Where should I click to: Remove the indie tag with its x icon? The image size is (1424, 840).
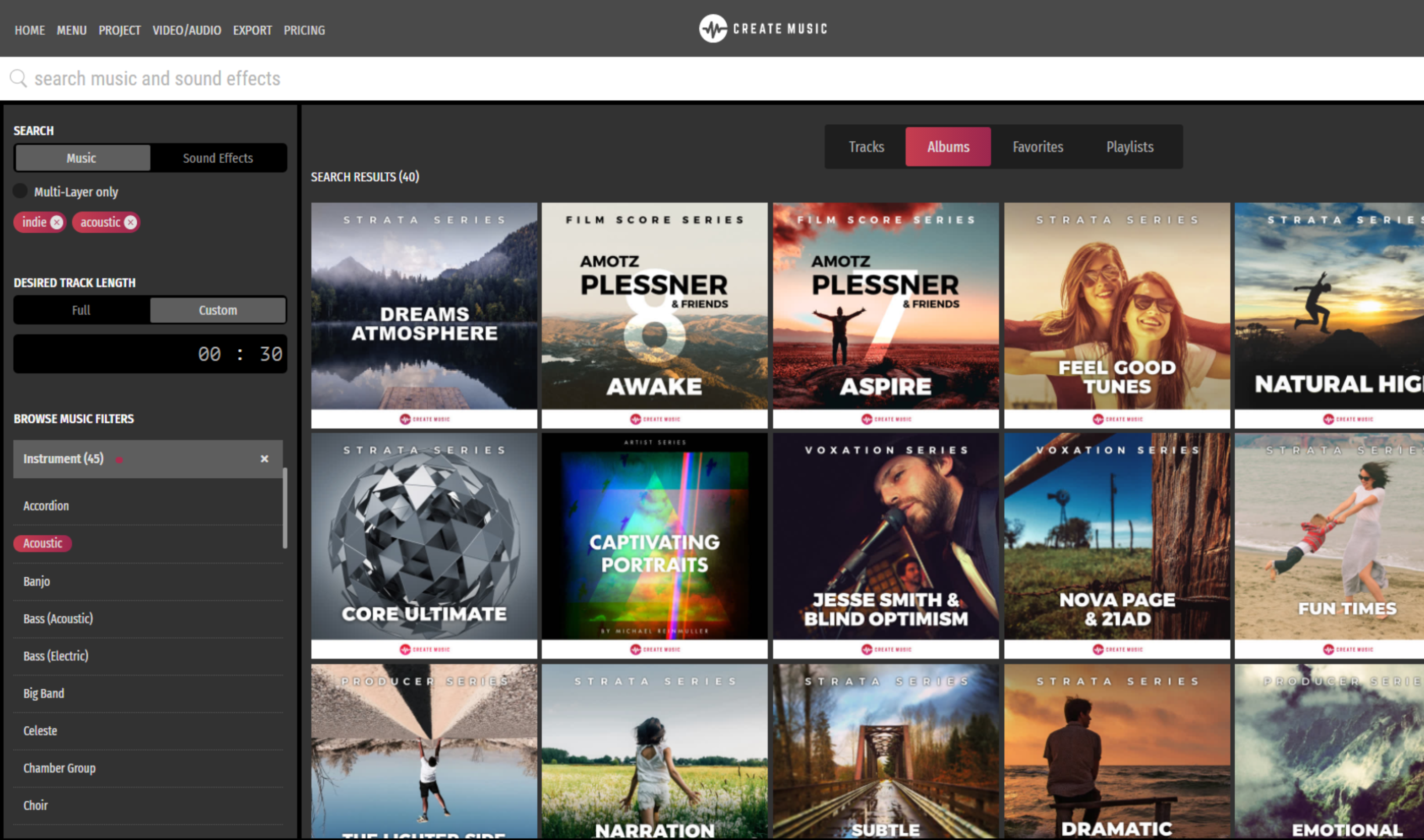(57, 223)
